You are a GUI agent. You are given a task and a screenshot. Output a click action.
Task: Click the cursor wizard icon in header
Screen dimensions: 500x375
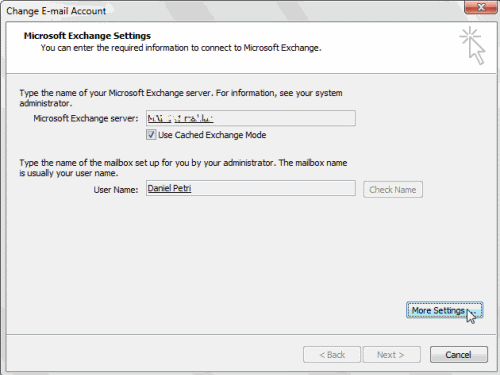click(473, 46)
